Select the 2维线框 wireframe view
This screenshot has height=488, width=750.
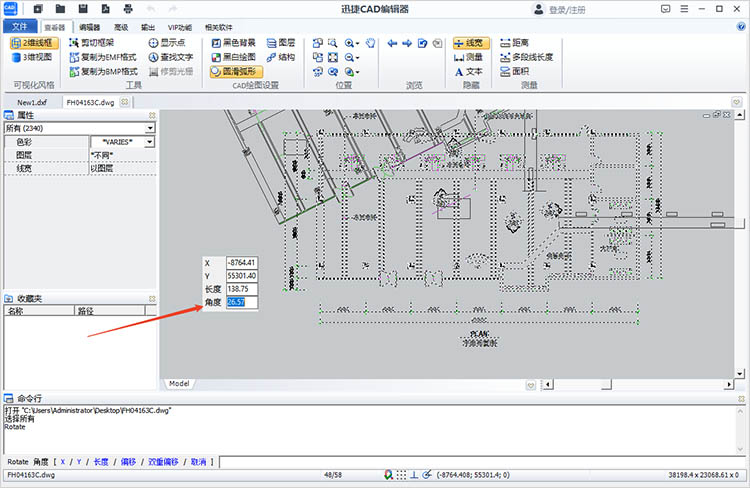point(34,43)
